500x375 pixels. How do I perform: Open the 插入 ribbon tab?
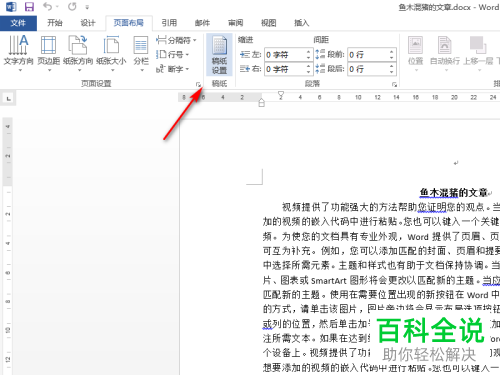coord(302,23)
